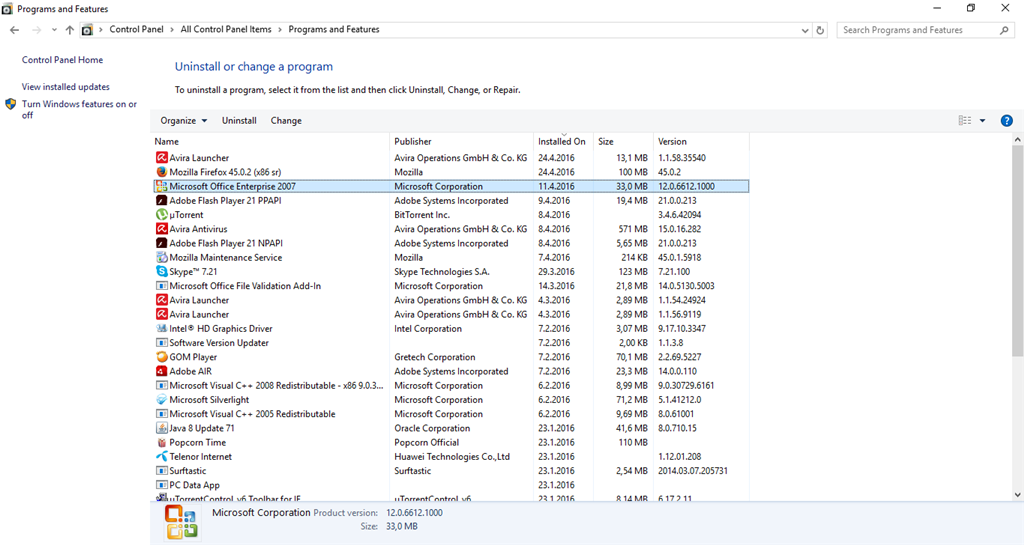Image resolution: width=1024 pixels, height=545 pixels.
Task: Click the Popcorn Time icon
Action: pyautogui.click(x=161, y=443)
